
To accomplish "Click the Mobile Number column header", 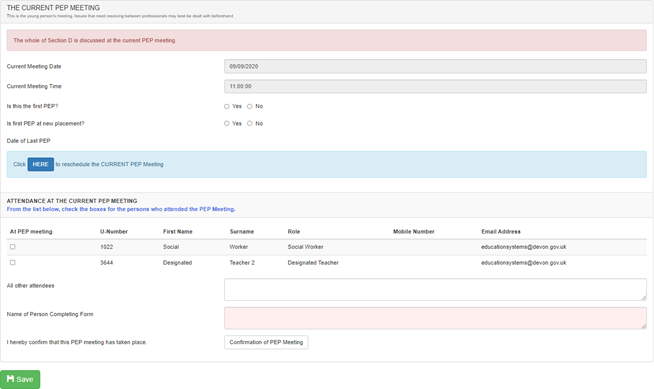I will [x=414, y=231].
